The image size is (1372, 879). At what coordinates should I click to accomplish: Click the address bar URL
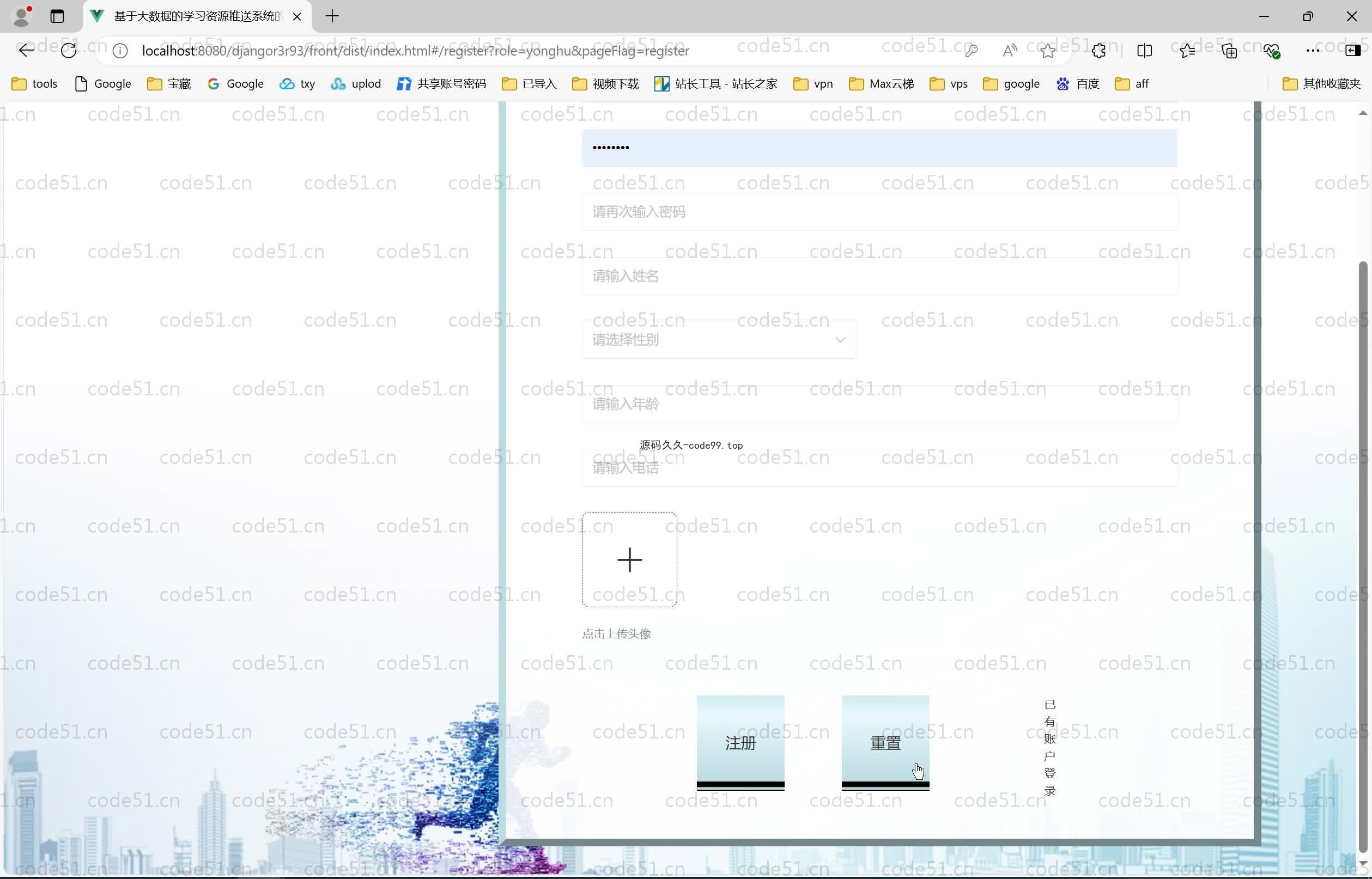(x=416, y=51)
